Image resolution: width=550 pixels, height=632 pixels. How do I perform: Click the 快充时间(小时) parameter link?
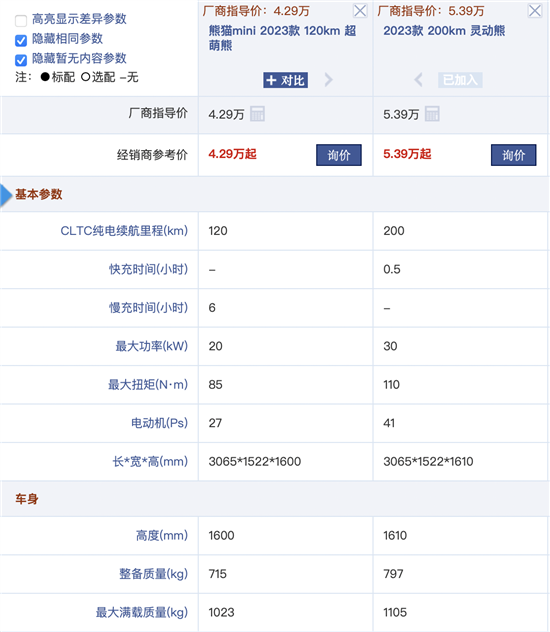point(148,269)
